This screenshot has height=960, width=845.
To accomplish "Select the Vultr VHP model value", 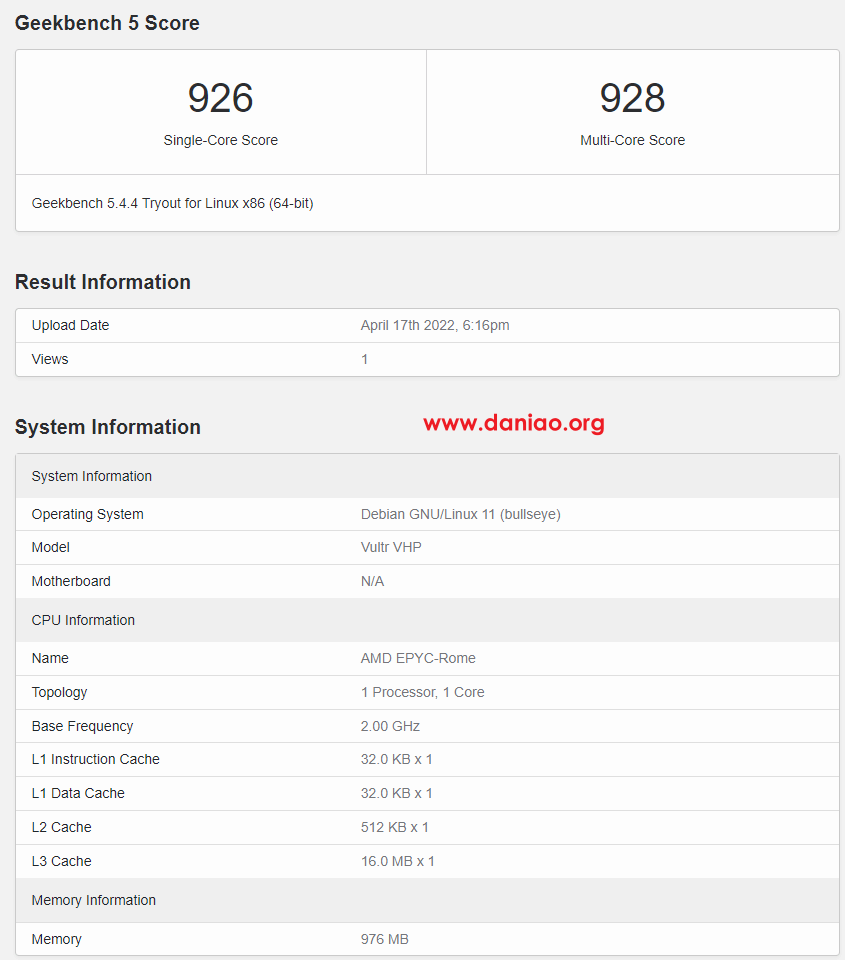I will click(391, 547).
